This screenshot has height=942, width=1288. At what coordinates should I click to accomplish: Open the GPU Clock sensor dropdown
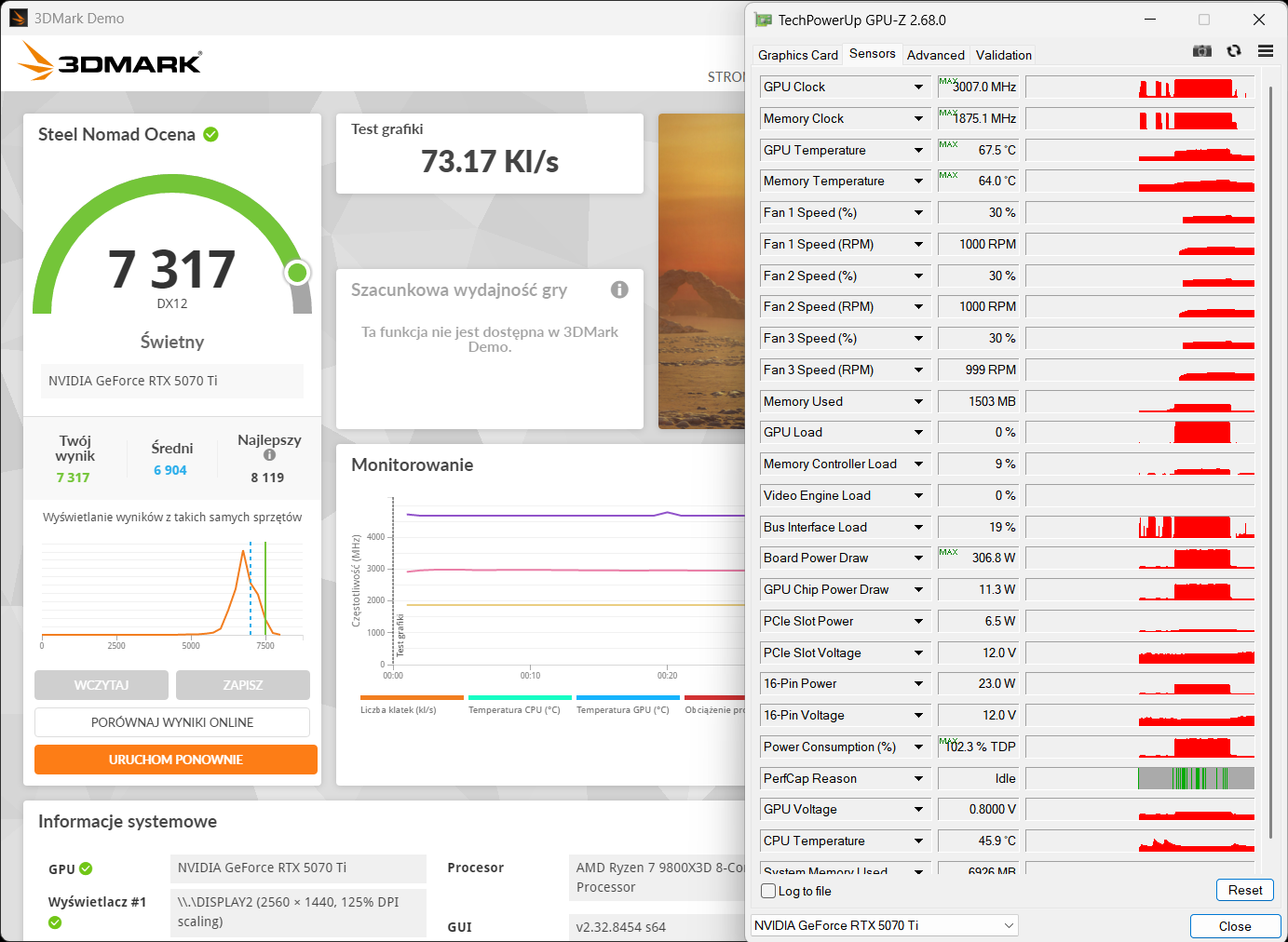click(918, 87)
